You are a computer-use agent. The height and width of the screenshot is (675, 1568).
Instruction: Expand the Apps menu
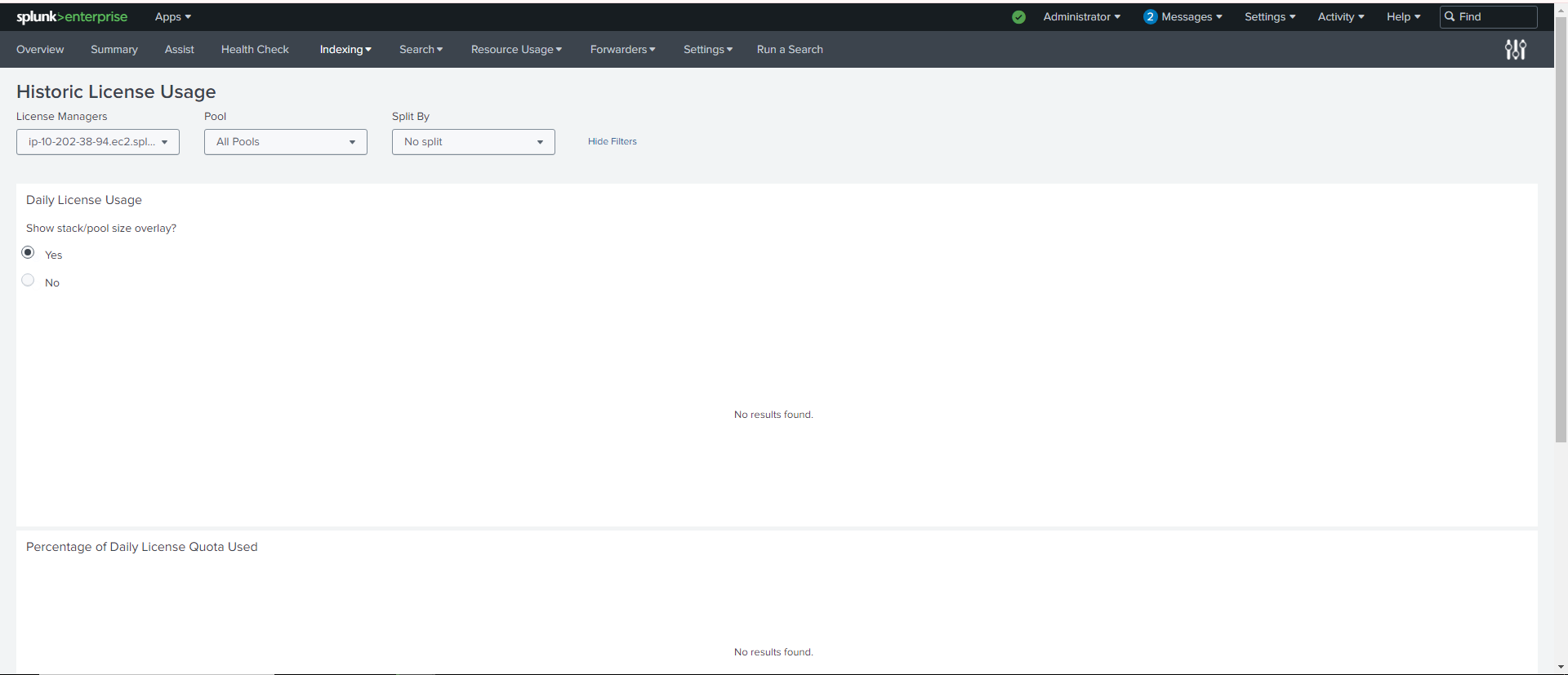(173, 17)
